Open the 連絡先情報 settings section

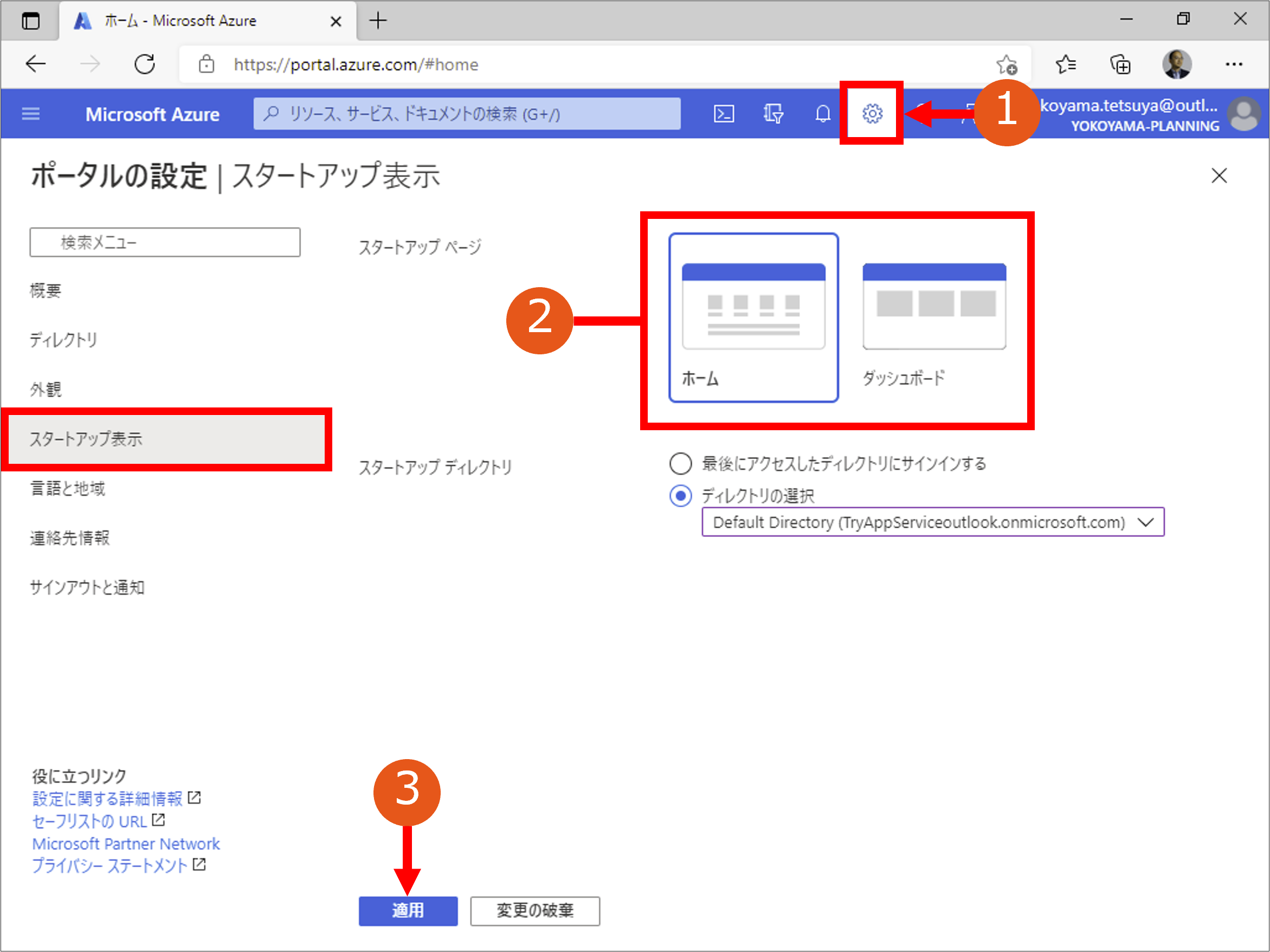(x=69, y=537)
